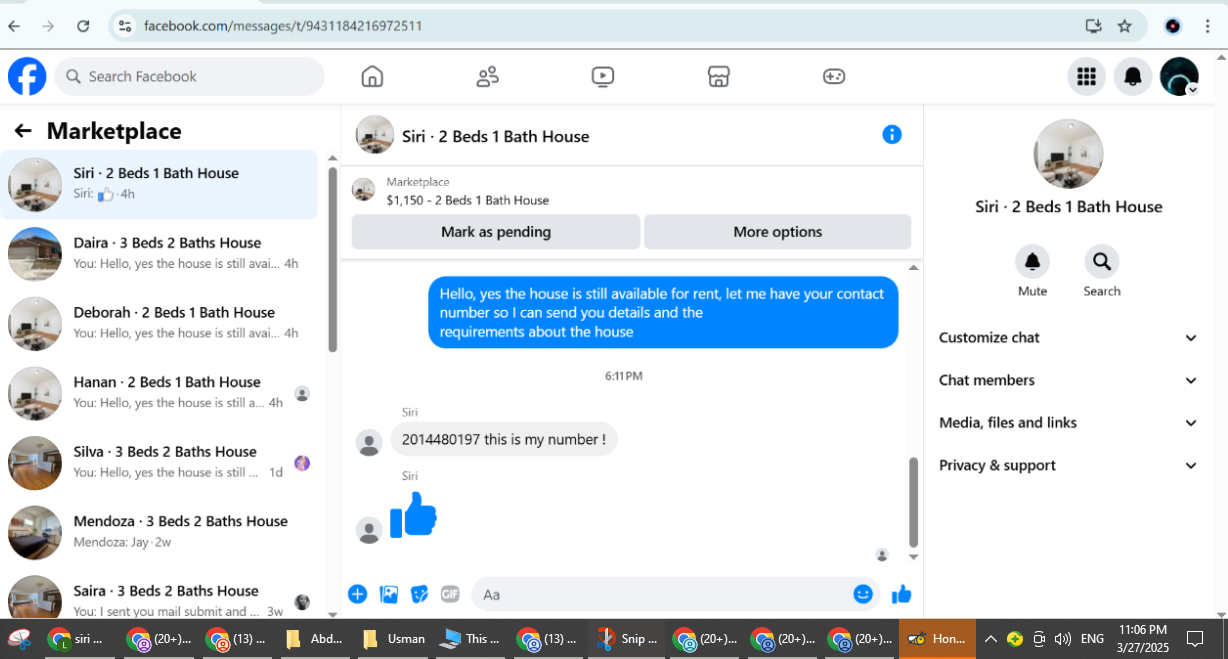Click the message '2014480197 this is my number !'
Screen dimensions: 1228x659
tap(504, 439)
